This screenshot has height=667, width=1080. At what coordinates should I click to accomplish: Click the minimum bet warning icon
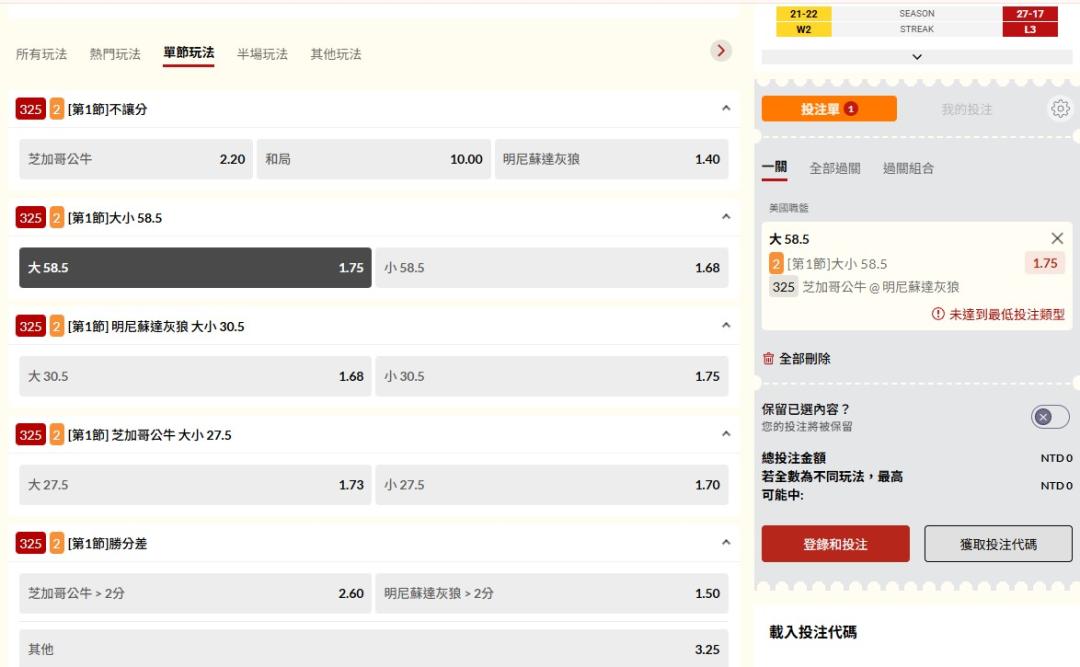(938, 314)
